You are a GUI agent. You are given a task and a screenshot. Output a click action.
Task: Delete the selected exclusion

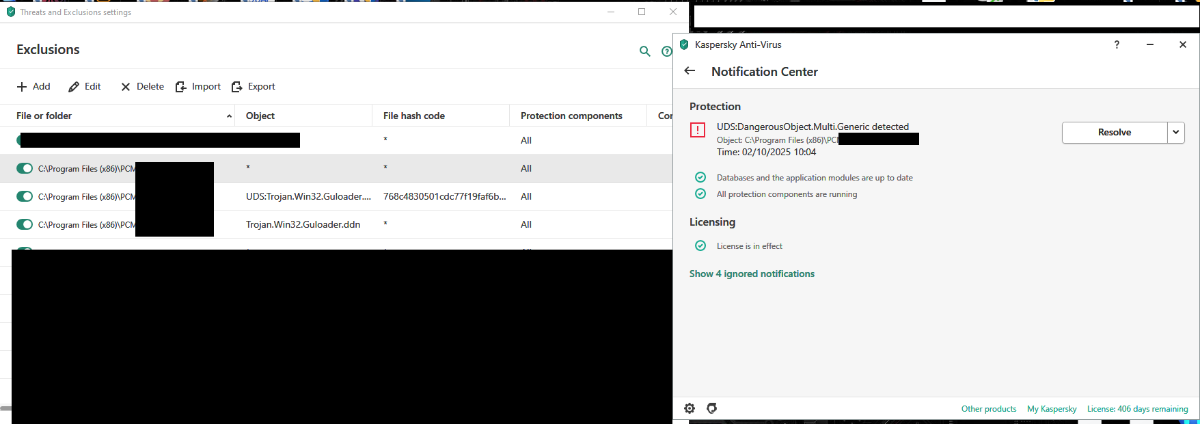click(142, 87)
